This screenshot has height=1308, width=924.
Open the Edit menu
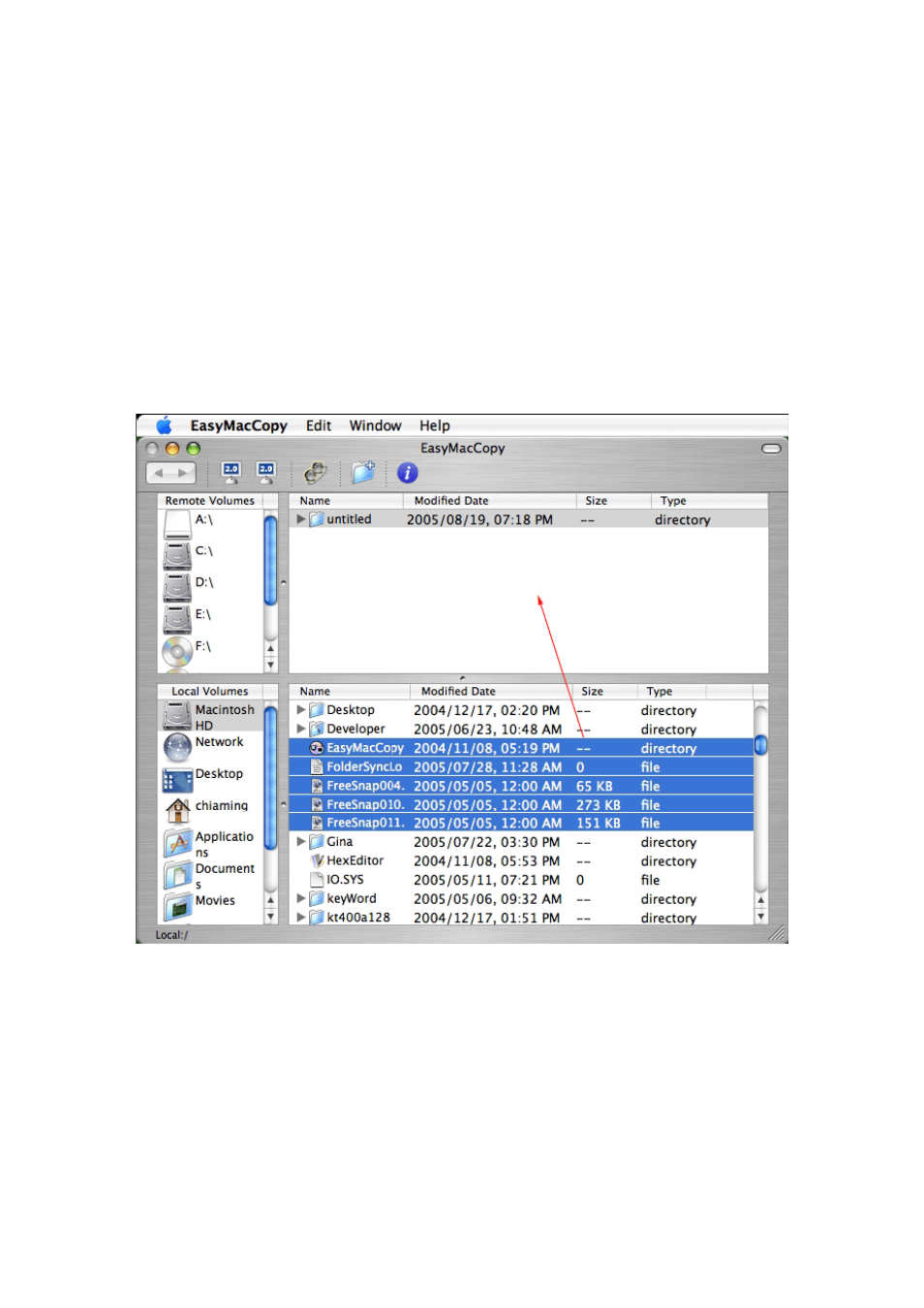coord(319,425)
